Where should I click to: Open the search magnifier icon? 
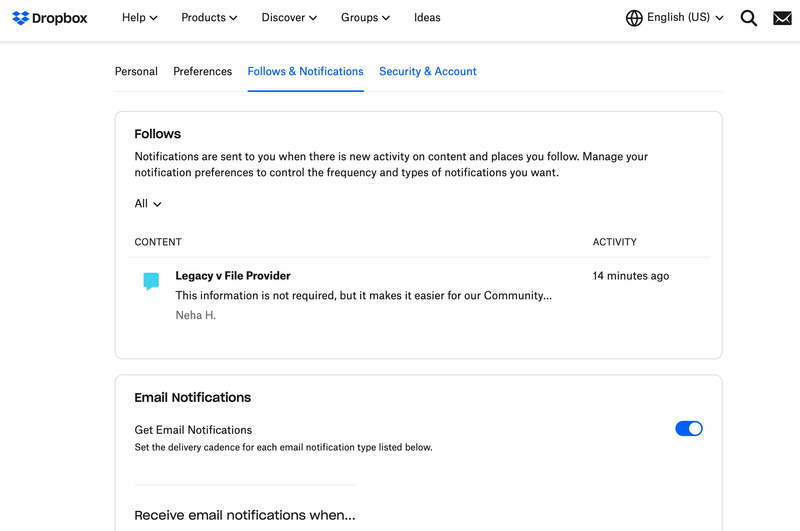pos(748,18)
